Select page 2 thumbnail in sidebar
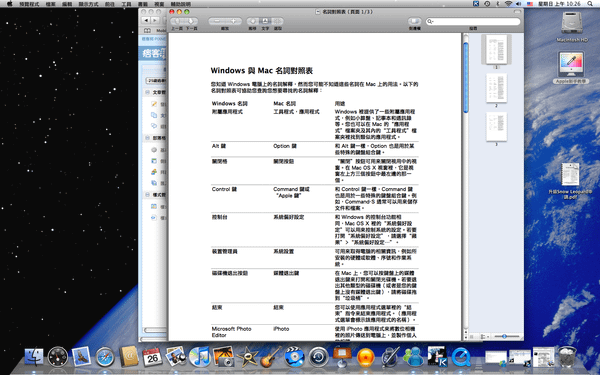The height and width of the screenshot is (375, 600). tap(496, 88)
